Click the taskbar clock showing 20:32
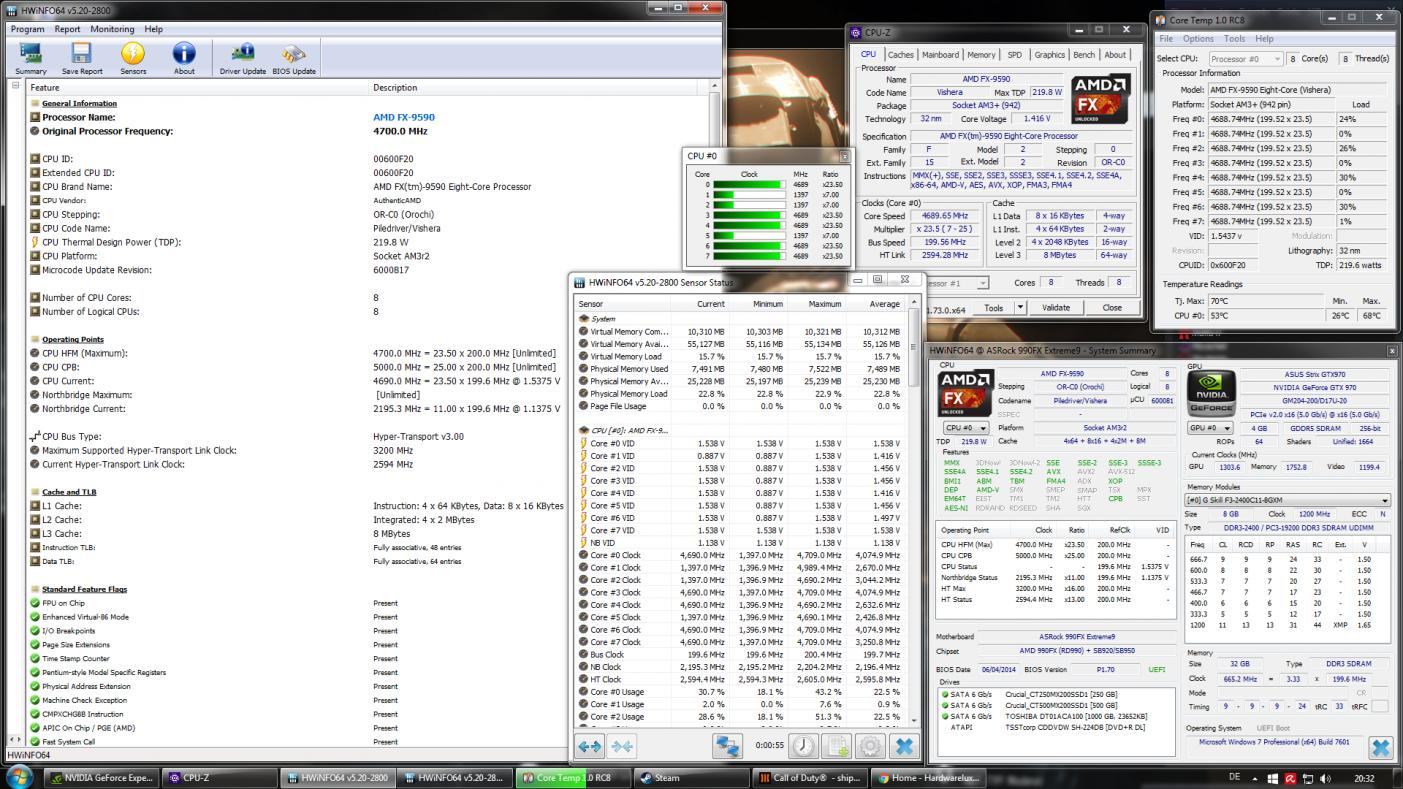Screen dimensions: 1403x789 [x=1363, y=778]
